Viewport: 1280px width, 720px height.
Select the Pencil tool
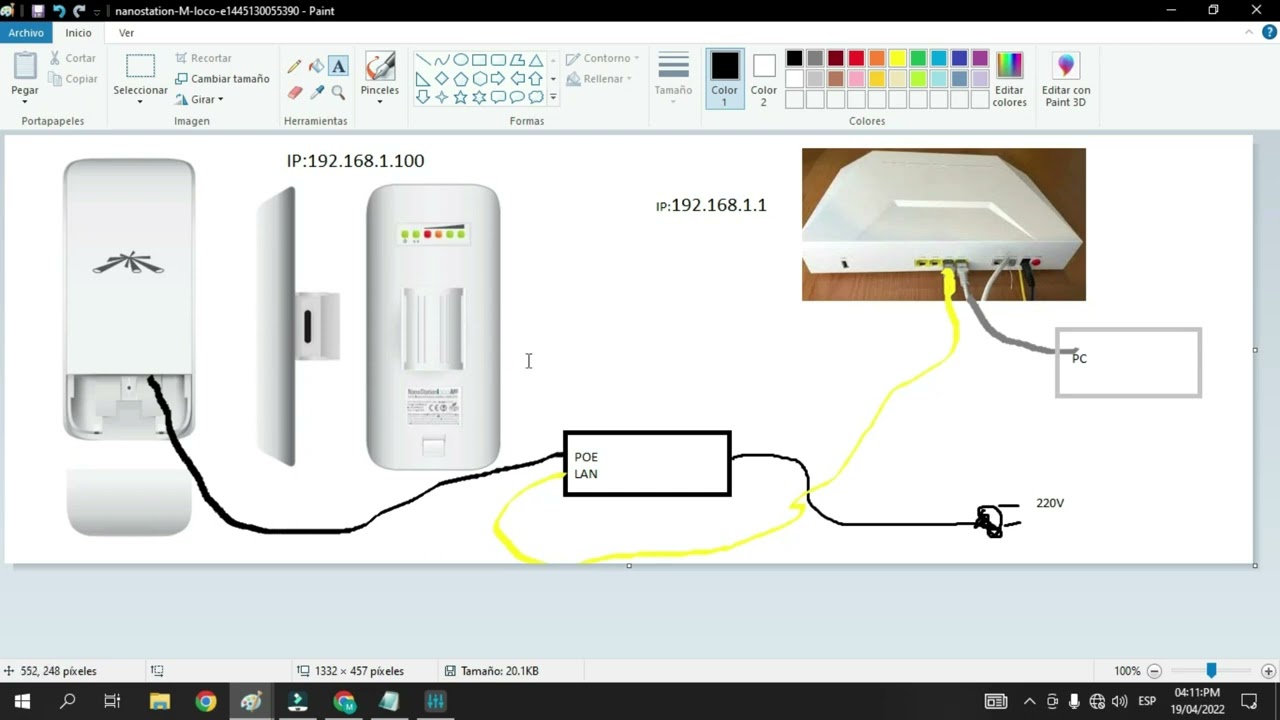point(294,67)
